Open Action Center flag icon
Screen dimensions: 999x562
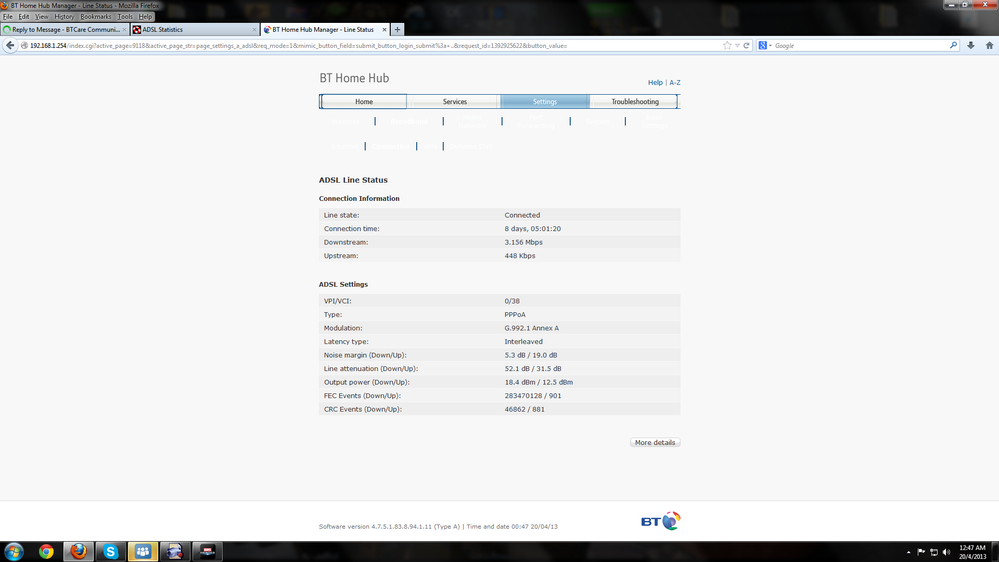(921, 552)
